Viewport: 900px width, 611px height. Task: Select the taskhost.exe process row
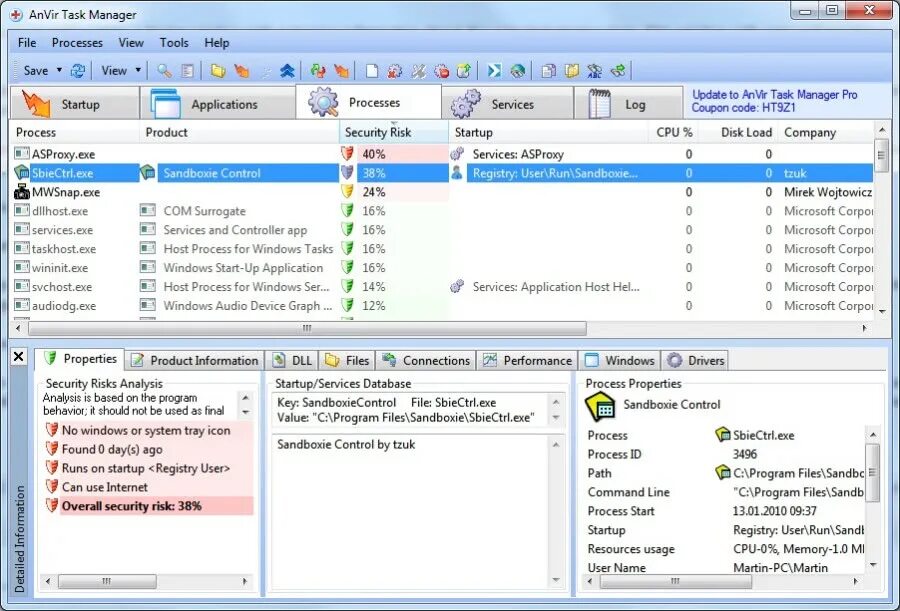(x=443, y=249)
